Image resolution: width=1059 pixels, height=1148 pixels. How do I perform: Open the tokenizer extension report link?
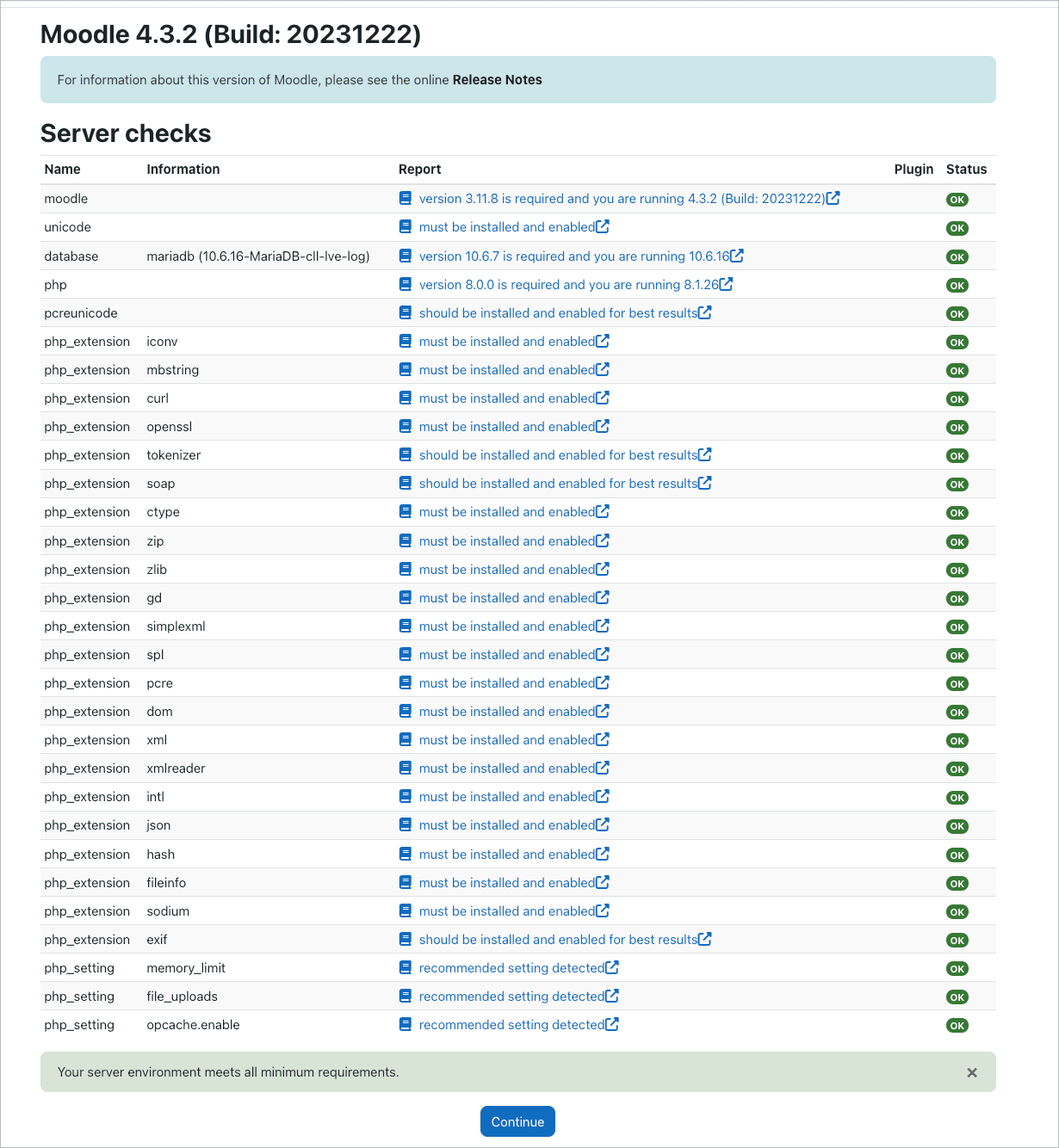558,455
